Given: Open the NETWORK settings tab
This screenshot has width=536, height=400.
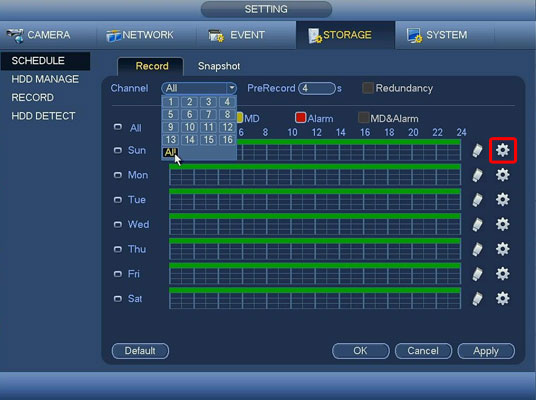Looking at the screenshot, I should pyautogui.click(x=140, y=35).
